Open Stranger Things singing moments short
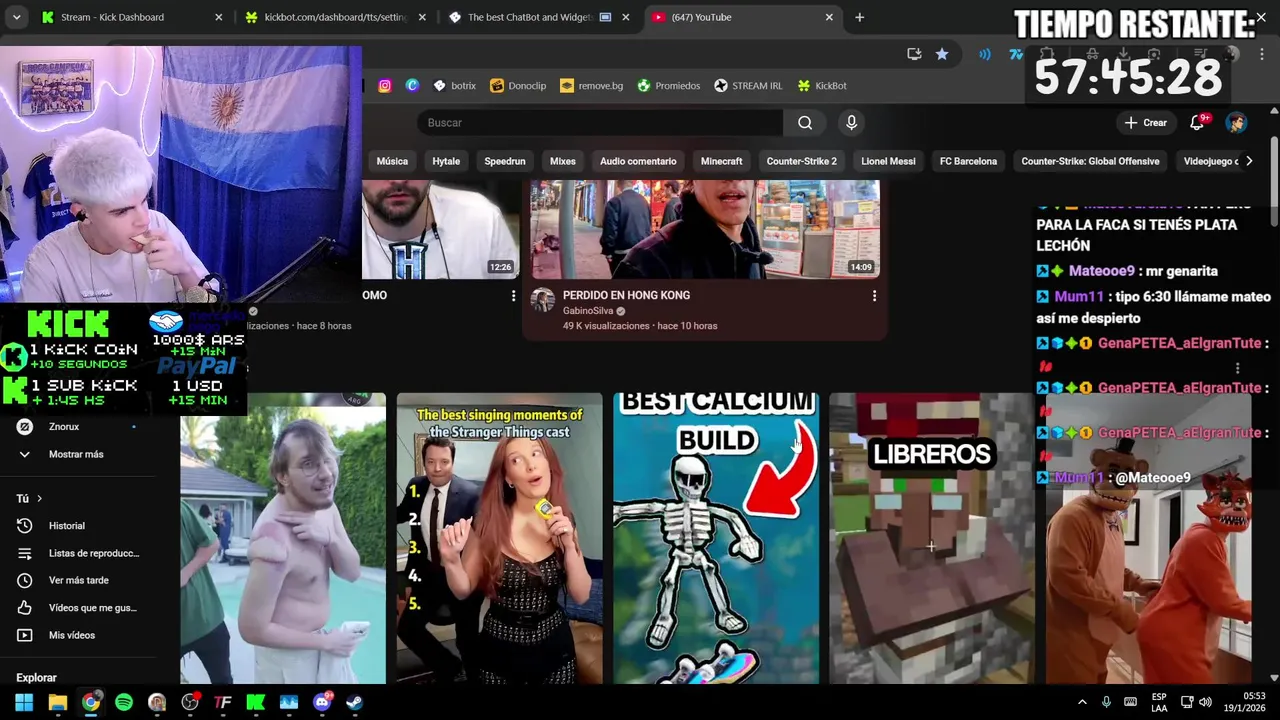This screenshot has width=1280, height=720. [500, 538]
